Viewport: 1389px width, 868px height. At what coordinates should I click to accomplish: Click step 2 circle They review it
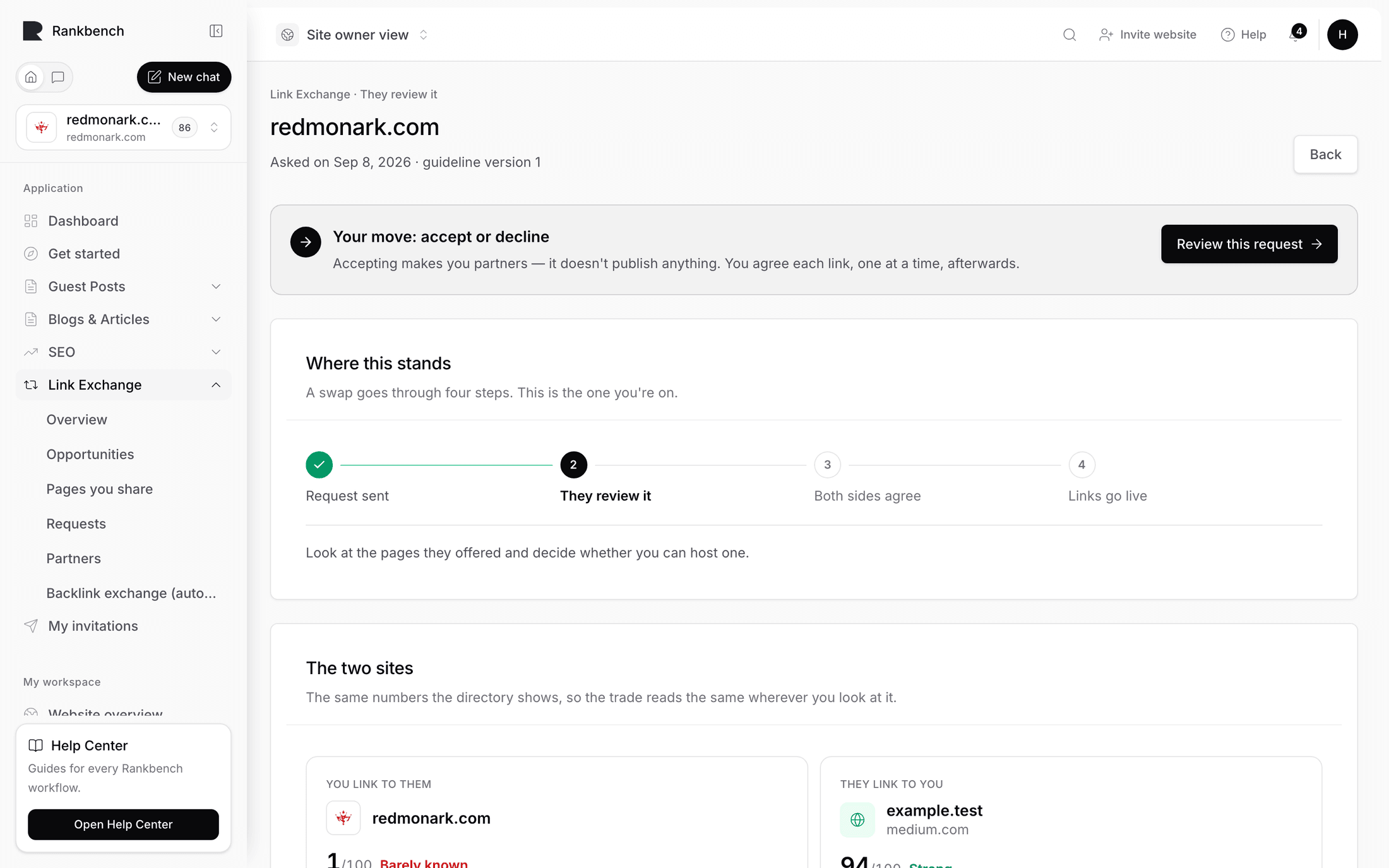(573, 465)
